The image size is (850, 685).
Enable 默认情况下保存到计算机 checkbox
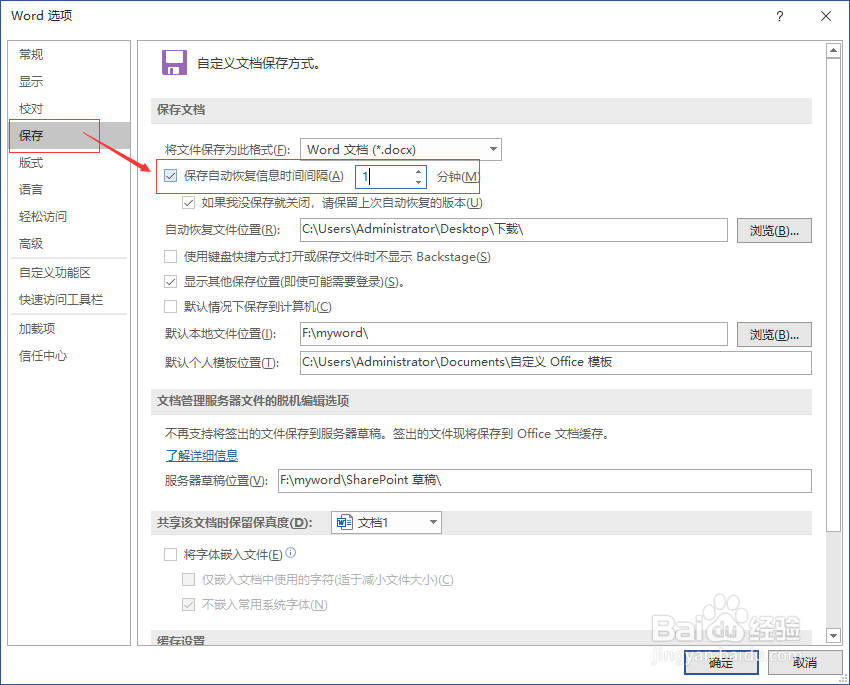(x=171, y=307)
